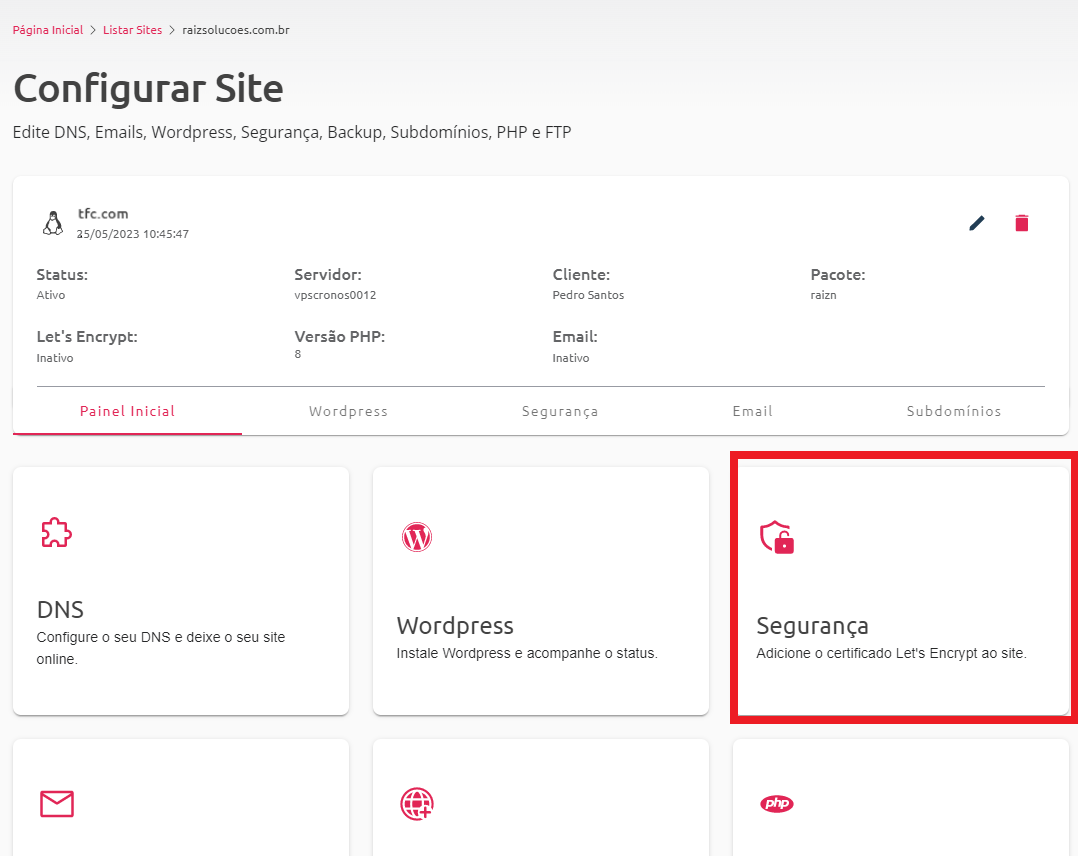The width and height of the screenshot is (1078, 856).
Task: Click the Ativo status value
Action: coord(51,295)
